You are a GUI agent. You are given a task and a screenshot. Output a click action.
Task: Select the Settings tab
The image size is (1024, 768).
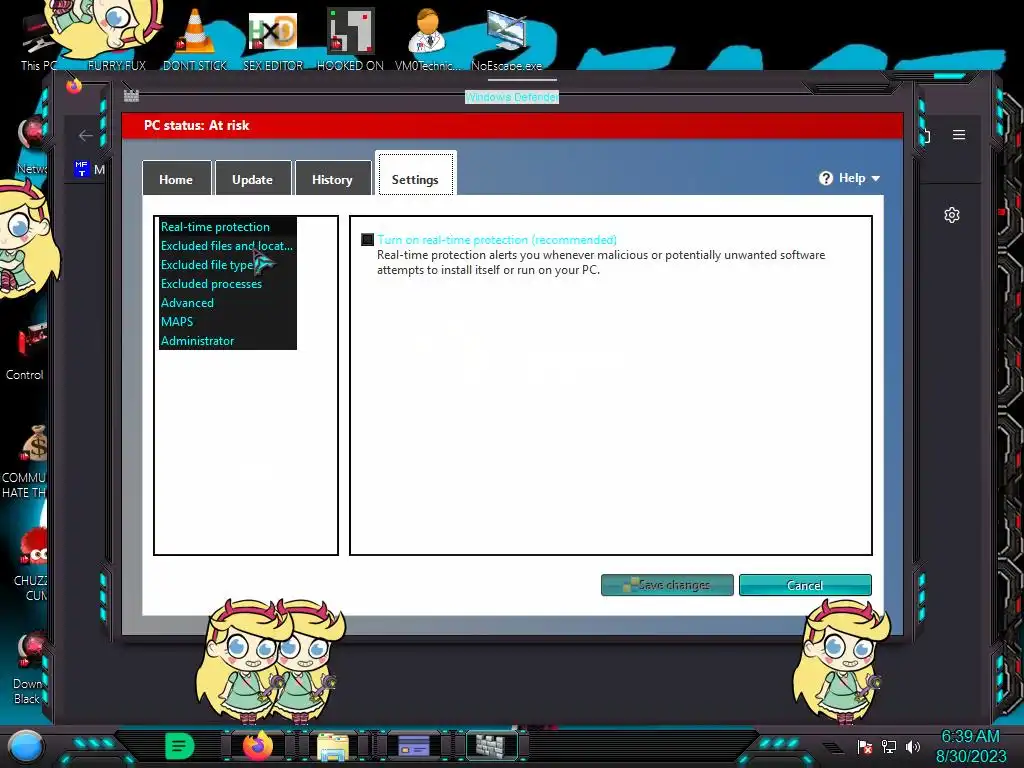[x=415, y=175]
